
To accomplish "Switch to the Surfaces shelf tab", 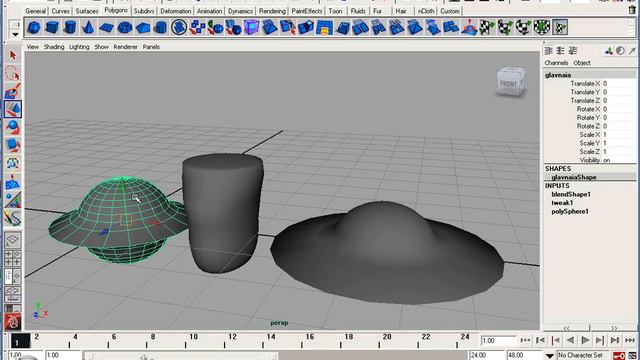I will 87,11.
